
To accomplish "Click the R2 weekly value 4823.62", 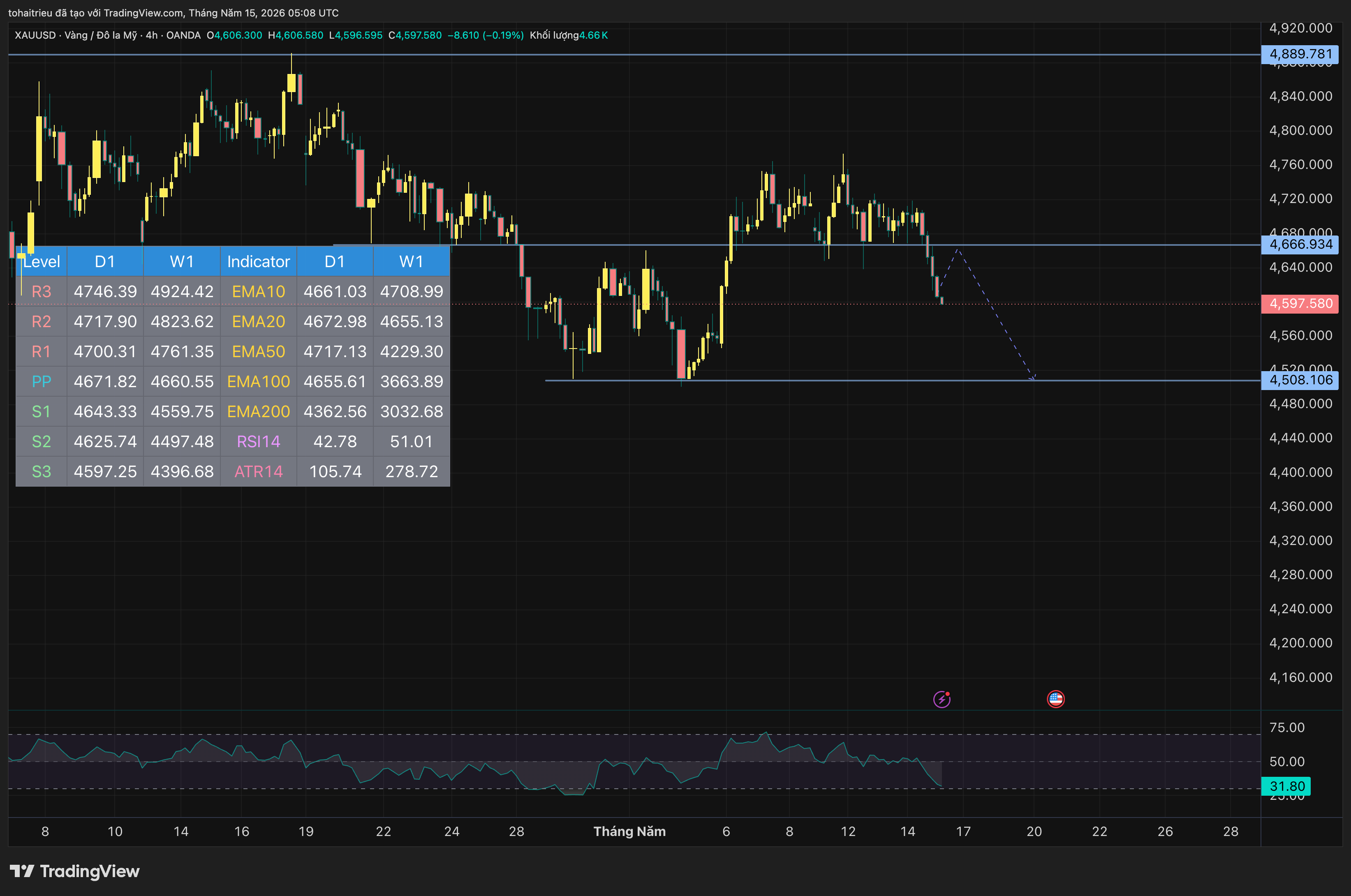I will tap(182, 322).
